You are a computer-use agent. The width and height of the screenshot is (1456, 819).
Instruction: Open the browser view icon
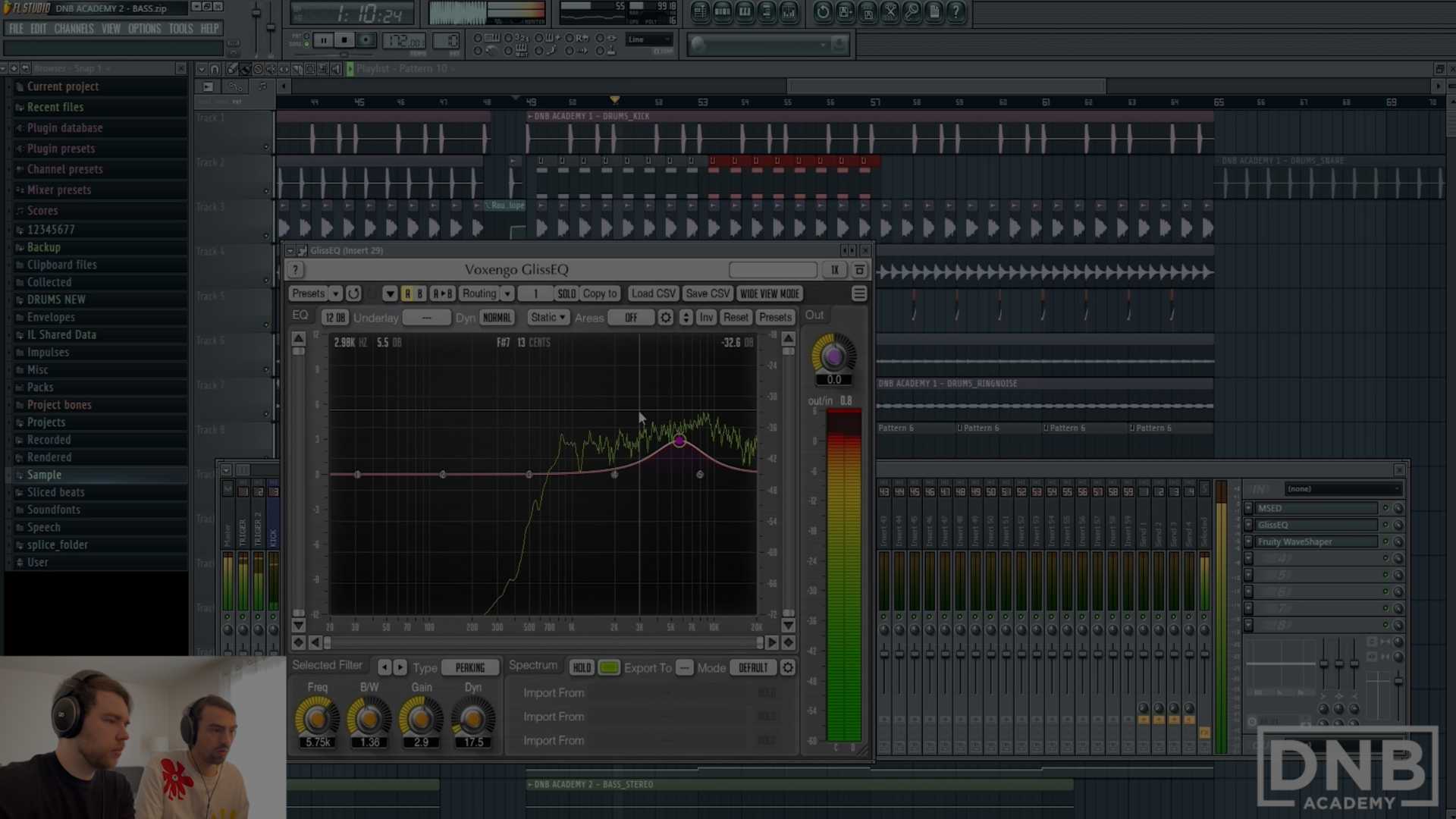coord(767,12)
